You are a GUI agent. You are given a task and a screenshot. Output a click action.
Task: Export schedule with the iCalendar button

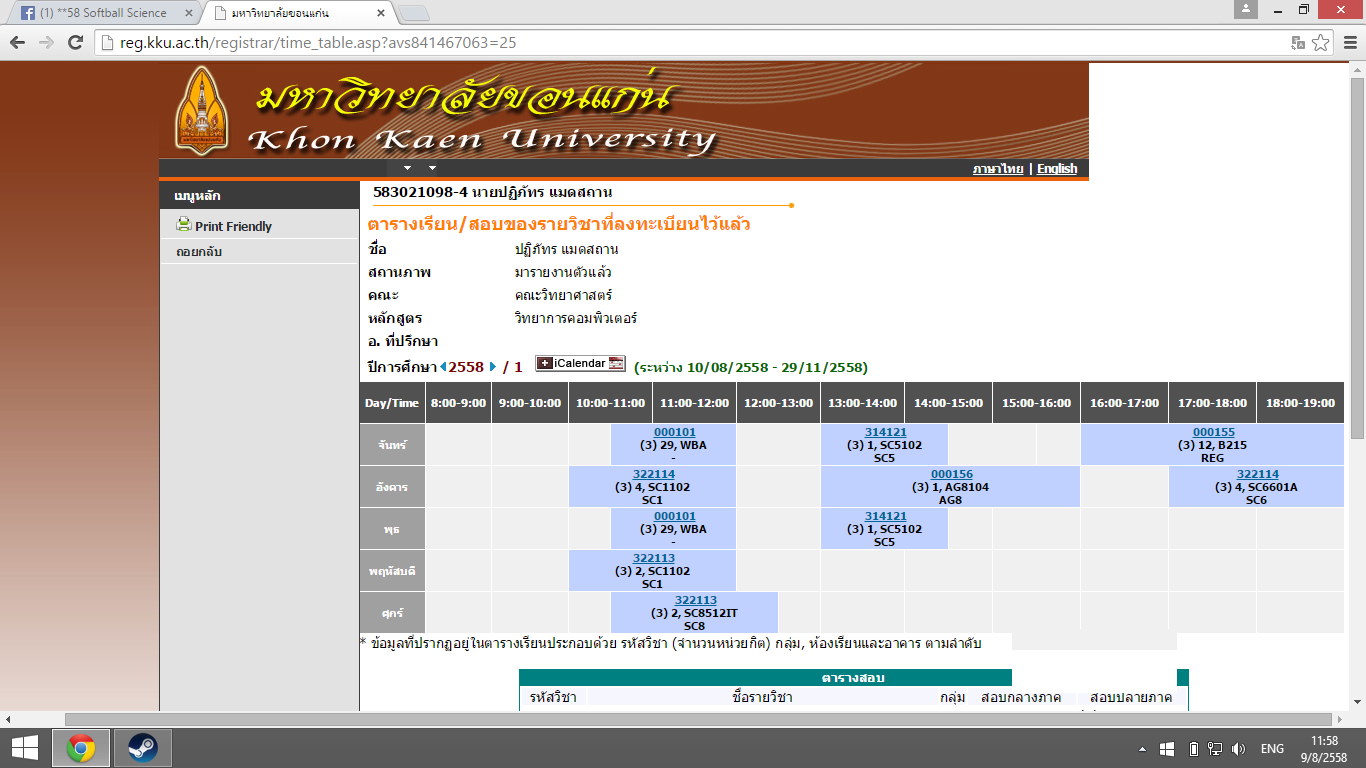point(580,363)
